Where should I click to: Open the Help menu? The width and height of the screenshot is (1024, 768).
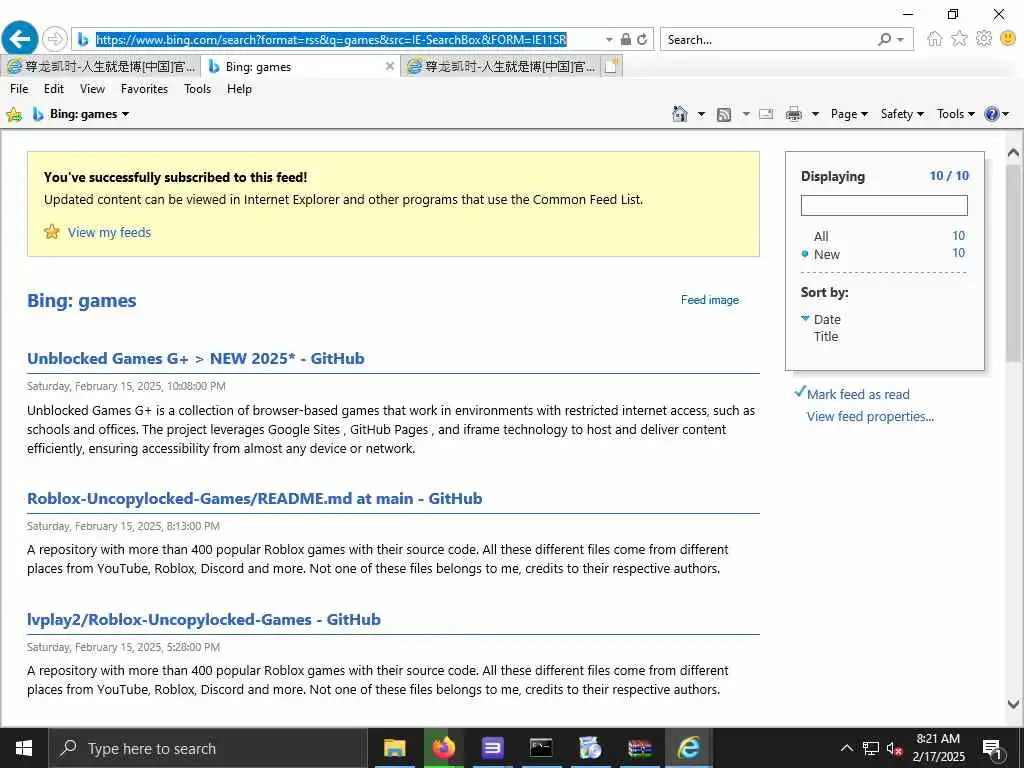pyautogui.click(x=239, y=89)
